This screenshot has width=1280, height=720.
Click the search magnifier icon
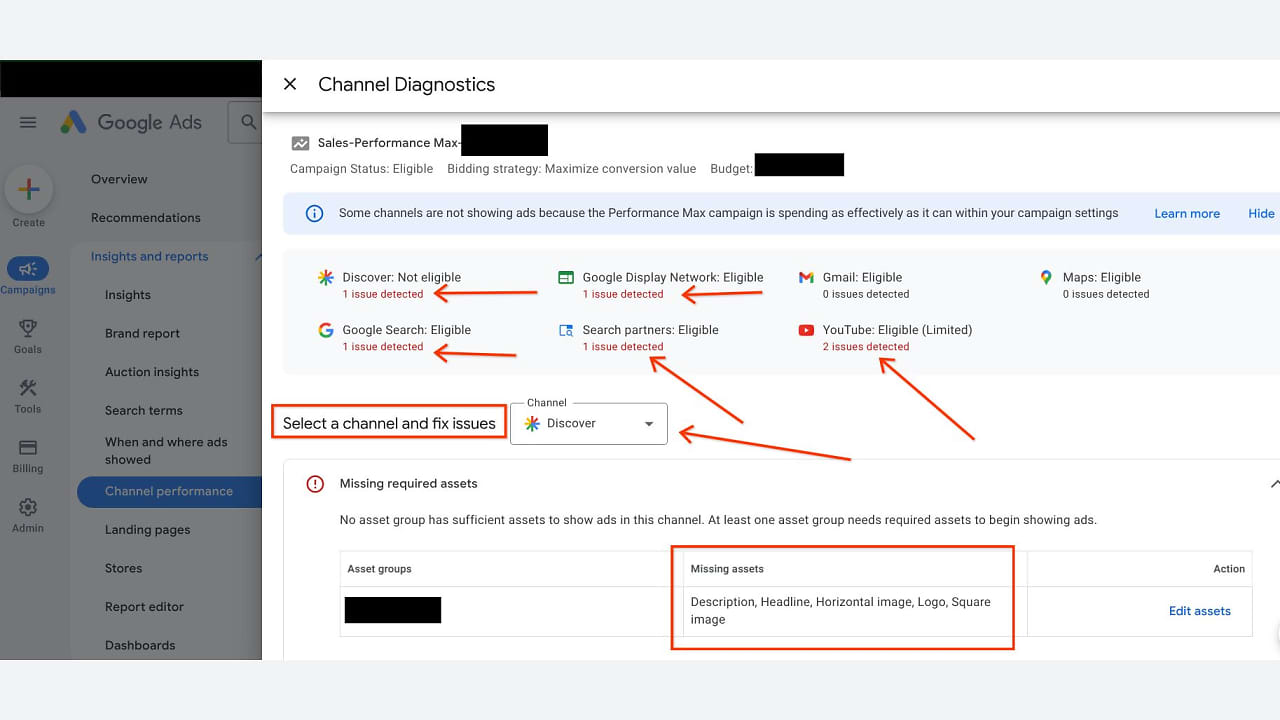click(248, 123)
